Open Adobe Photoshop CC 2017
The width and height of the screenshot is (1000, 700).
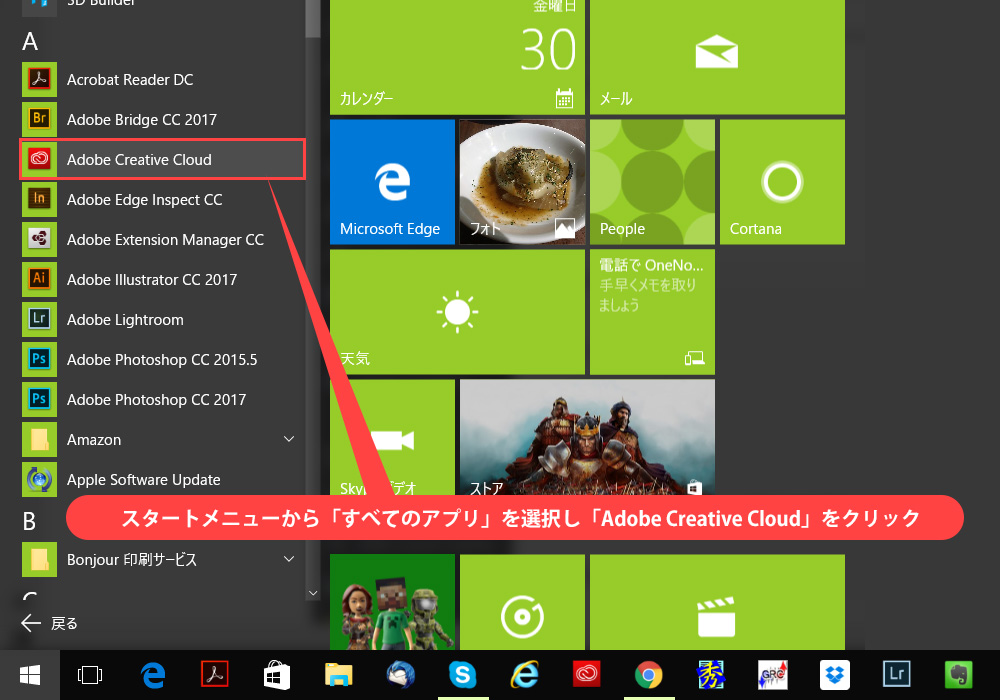click(163, 400)
